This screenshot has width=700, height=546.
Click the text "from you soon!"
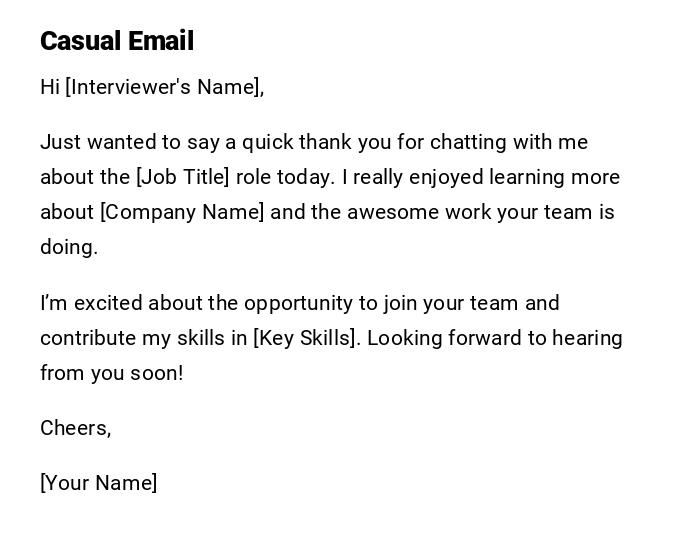coord(112,373)
